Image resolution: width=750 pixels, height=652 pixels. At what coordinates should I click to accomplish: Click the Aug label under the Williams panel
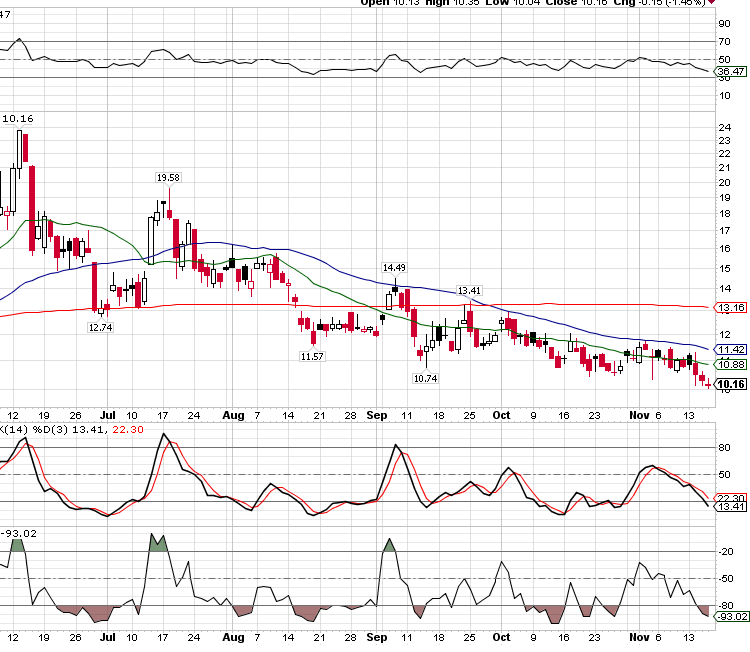[x=233, y=637]
